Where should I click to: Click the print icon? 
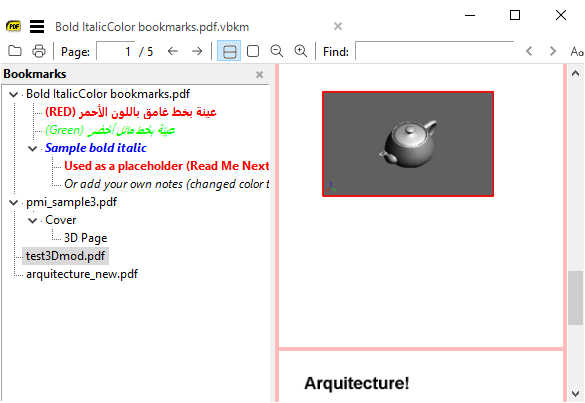pyautogui.click(x=39, y=51)
